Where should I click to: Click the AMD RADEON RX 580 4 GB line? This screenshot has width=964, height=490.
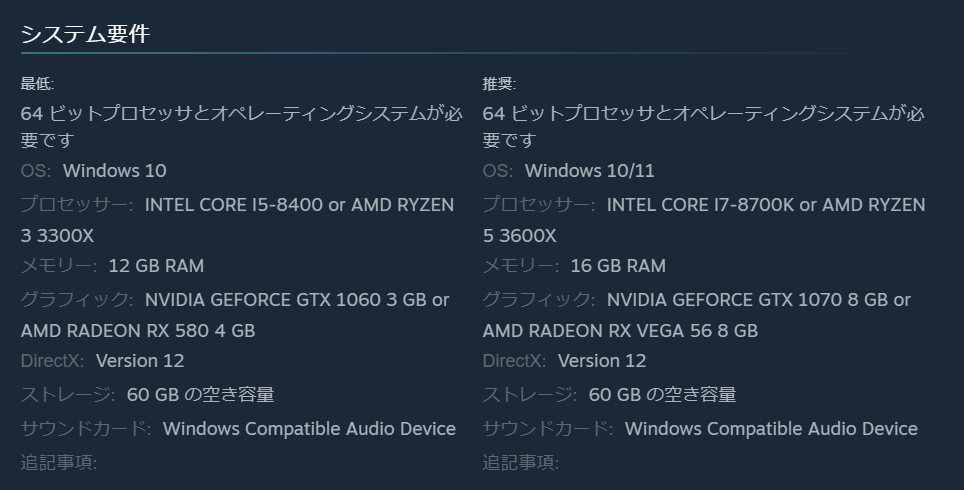pos(138,331)
